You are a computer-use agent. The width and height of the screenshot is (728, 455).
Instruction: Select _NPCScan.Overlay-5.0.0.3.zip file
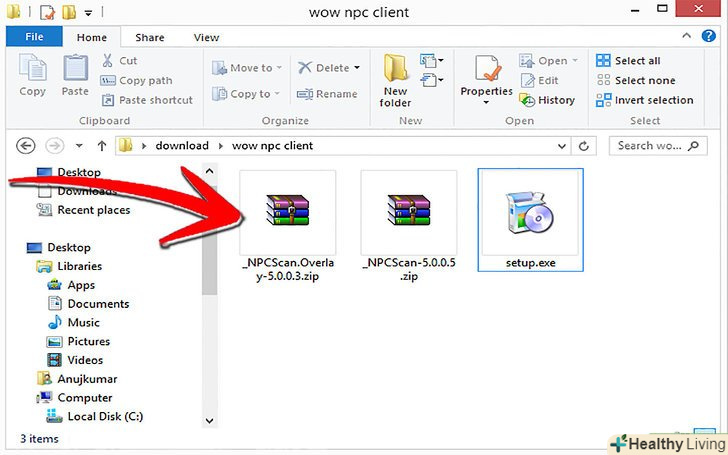click(x=288, y=226)
